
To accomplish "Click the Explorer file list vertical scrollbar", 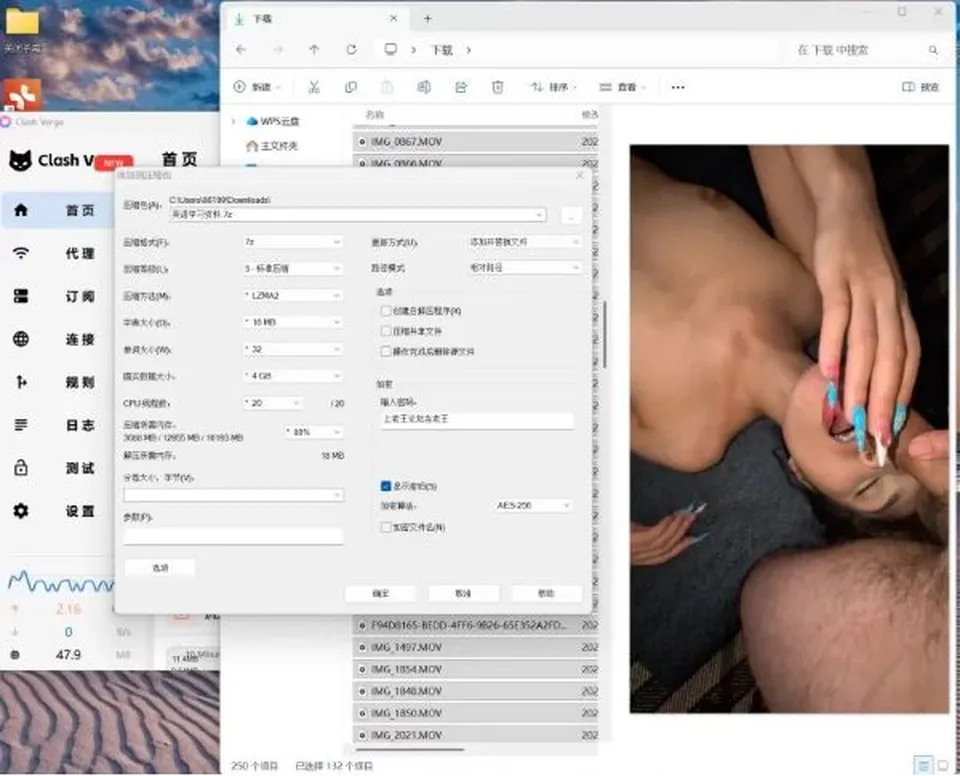I will [605, 334].
